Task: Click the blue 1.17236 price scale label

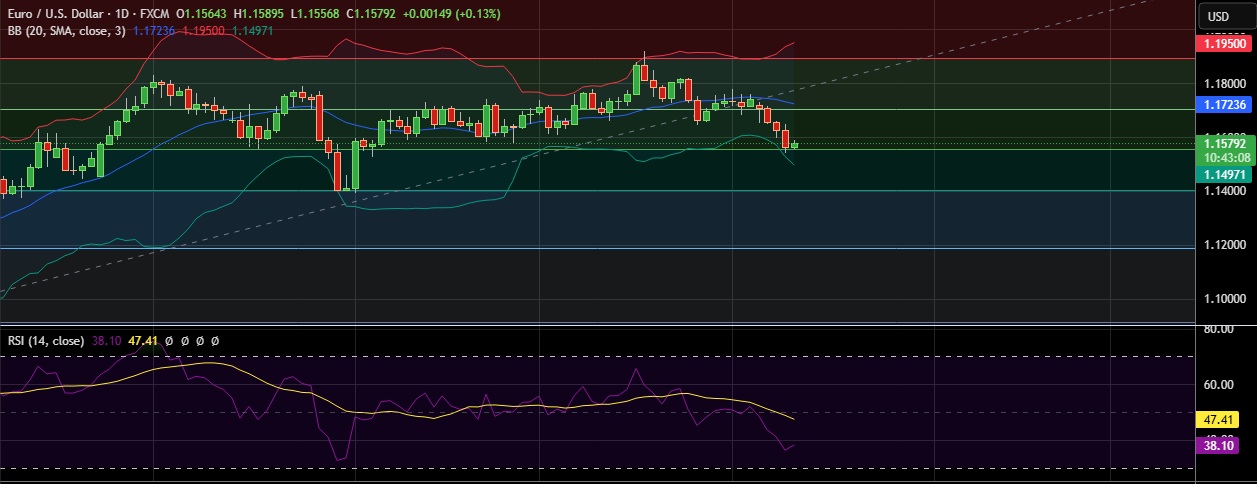Action: (x=1223, y=104)
